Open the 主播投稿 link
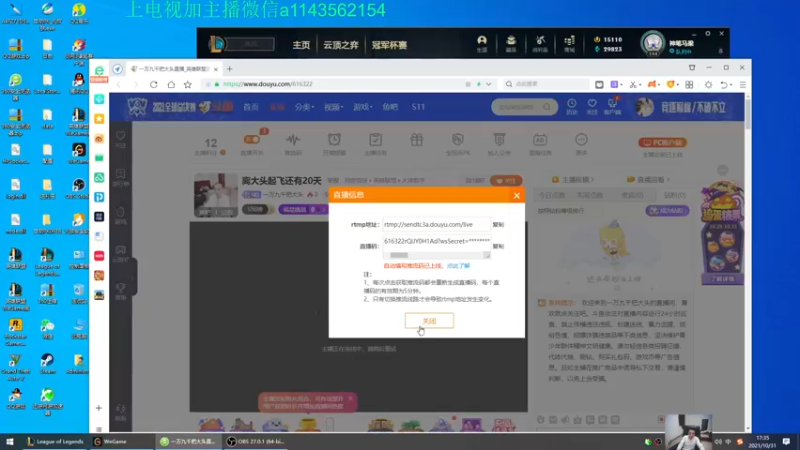800x450 pixels. pyautogui.click(x=574, y=180)
